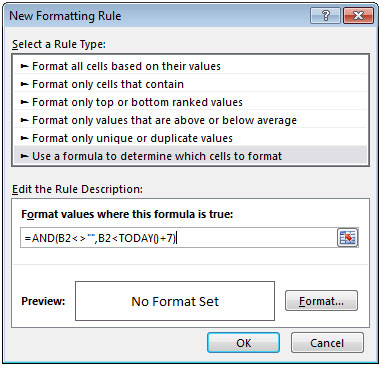Click the 'Preview:' label
Screen dimensions: 381x366
point(43,301)
